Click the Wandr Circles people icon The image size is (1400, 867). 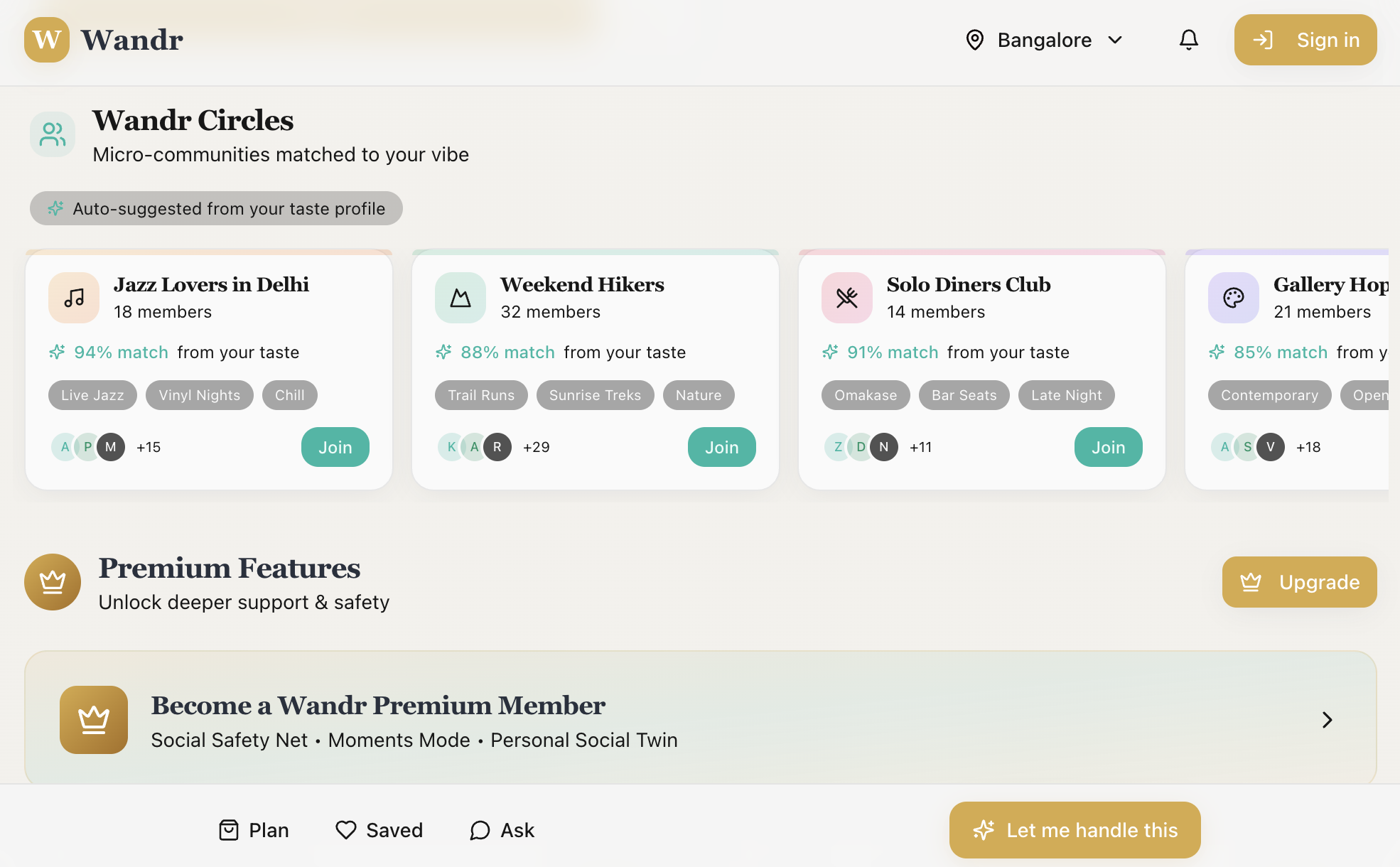pos(52,134)
